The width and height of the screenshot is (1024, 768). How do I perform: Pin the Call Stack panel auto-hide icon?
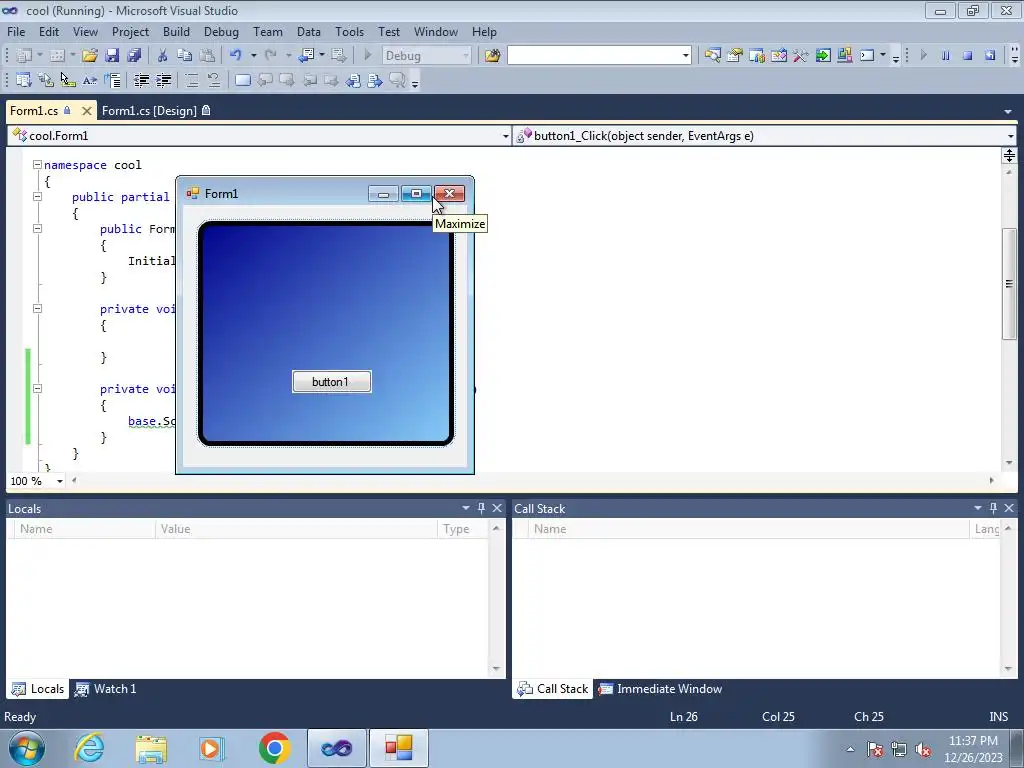(993, 508)
